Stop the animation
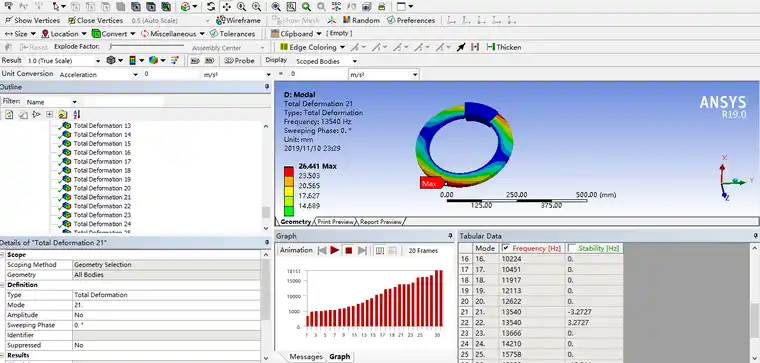The height and width of the screenshot is (363, 760). pos(348,250)
